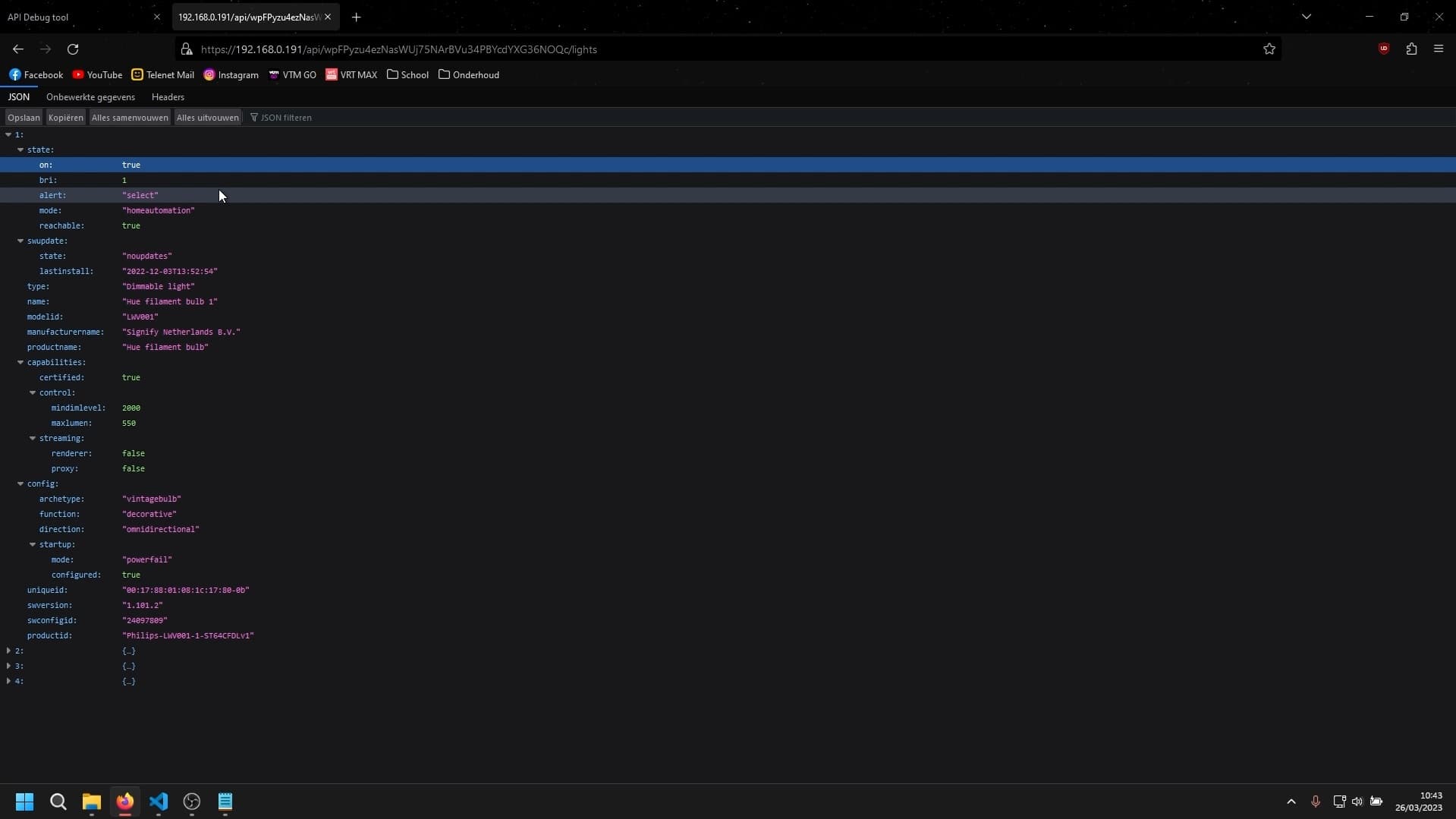Image resolution: width=1456 pixels, height=819 pixels.
Task: Collapse the swupdate node
Action: click(20, 241)
